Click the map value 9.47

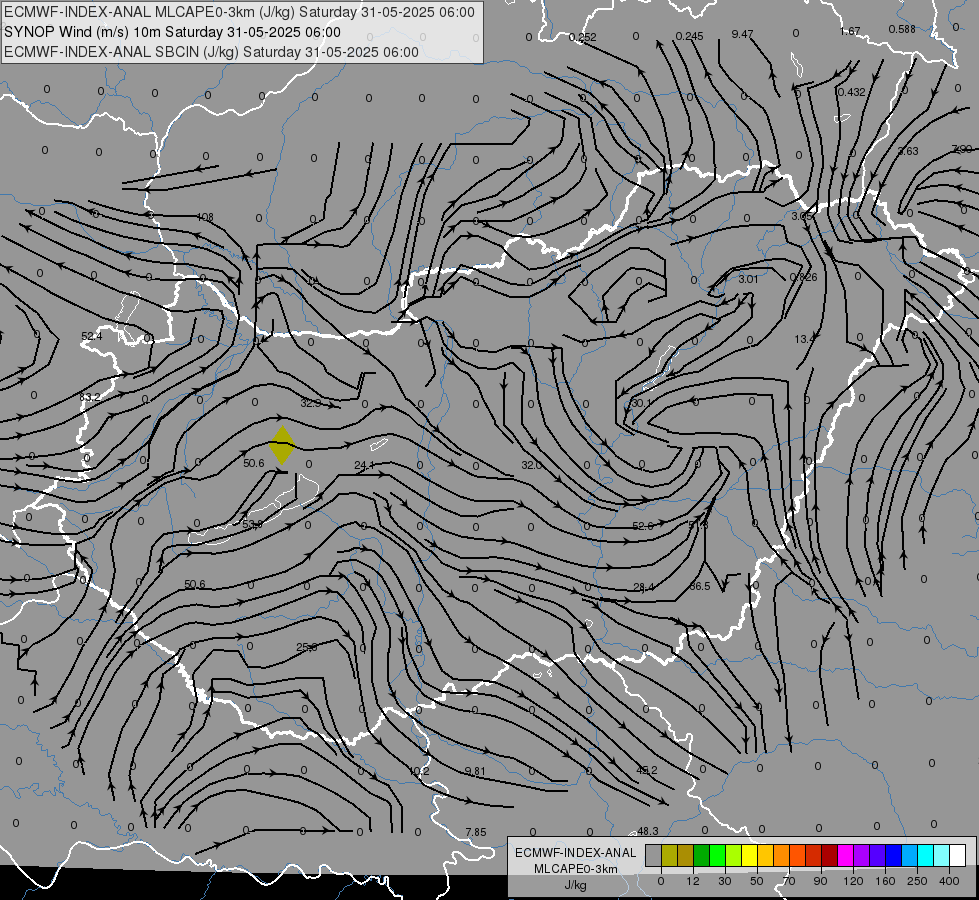(742, 34)
